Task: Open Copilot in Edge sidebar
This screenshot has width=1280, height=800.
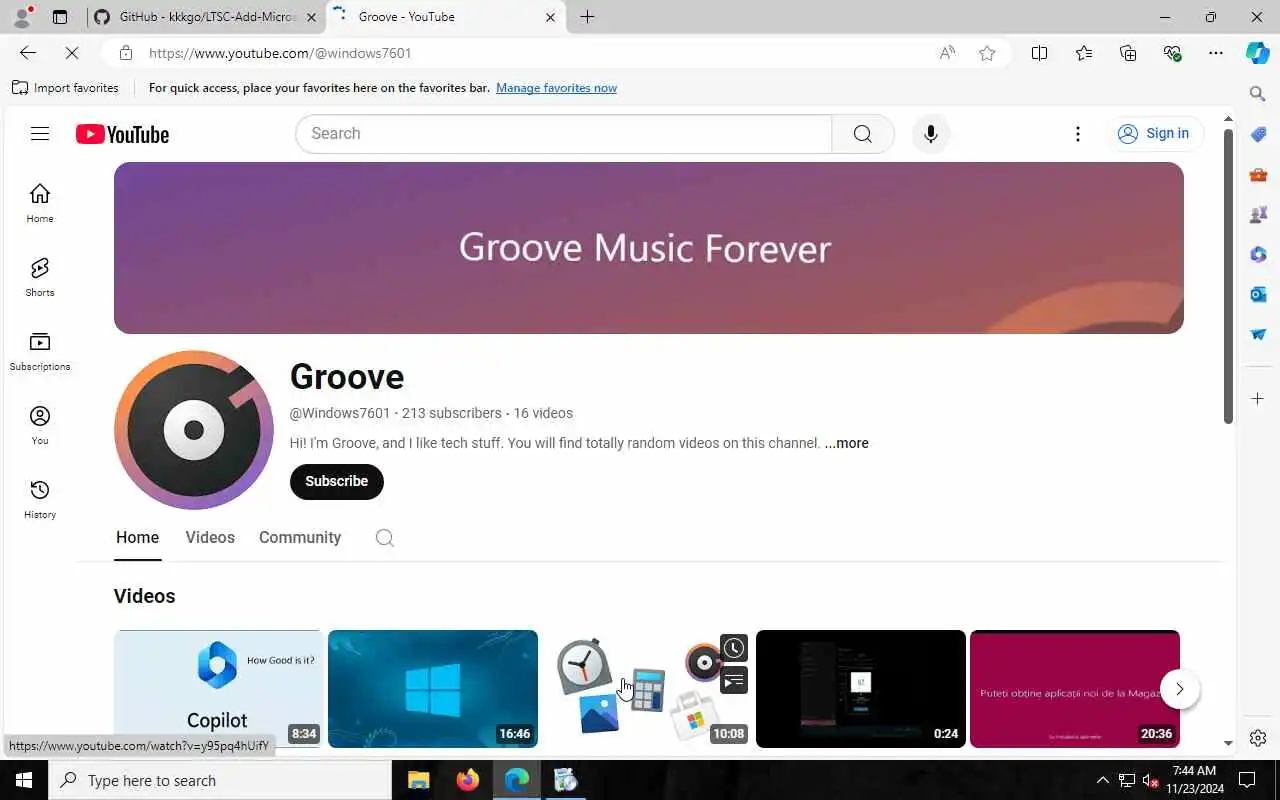Action: click(1258, 53)
